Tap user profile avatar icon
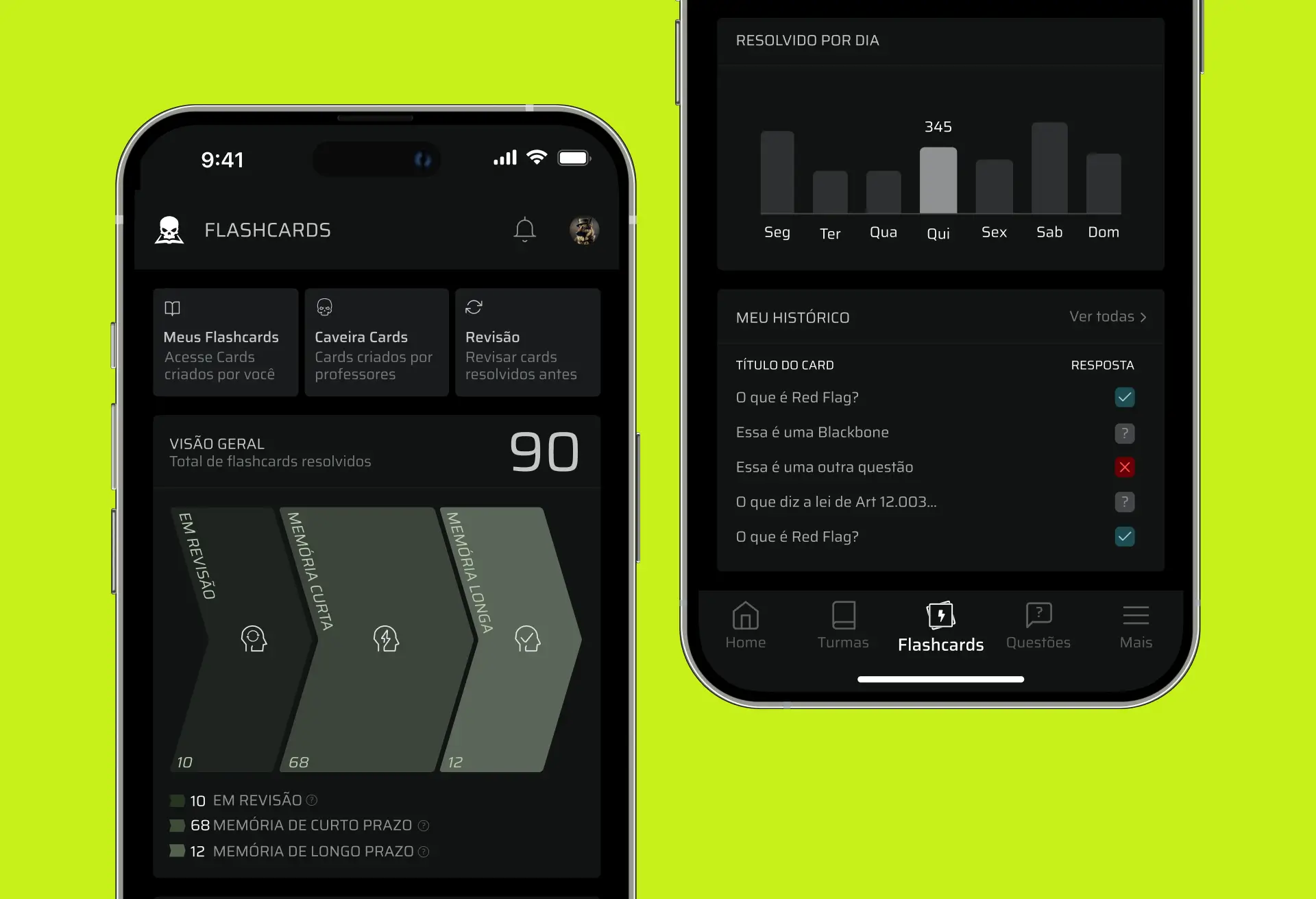 [x=584, y=231]
